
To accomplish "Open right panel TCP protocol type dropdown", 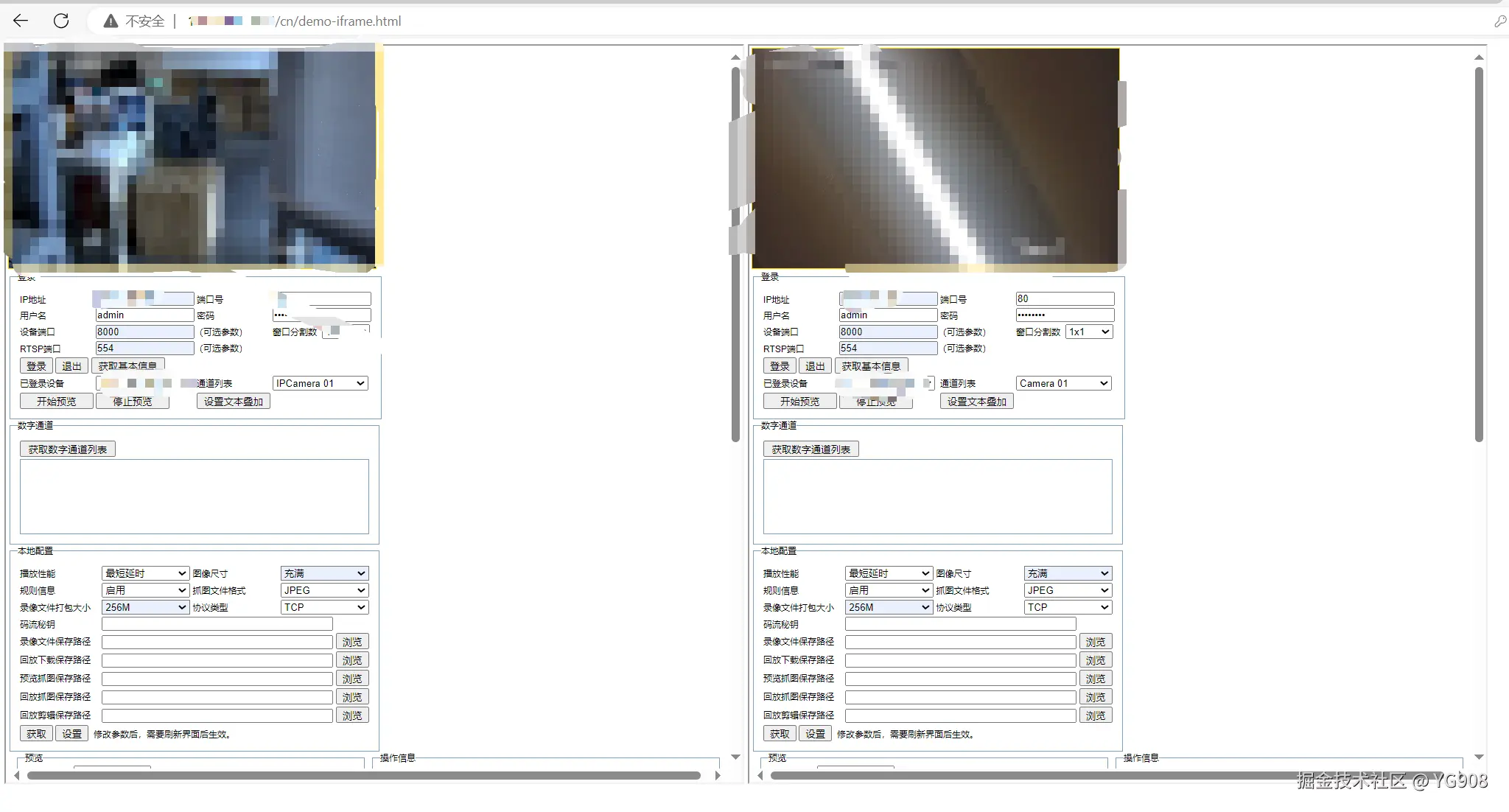I will (1067, 607).
